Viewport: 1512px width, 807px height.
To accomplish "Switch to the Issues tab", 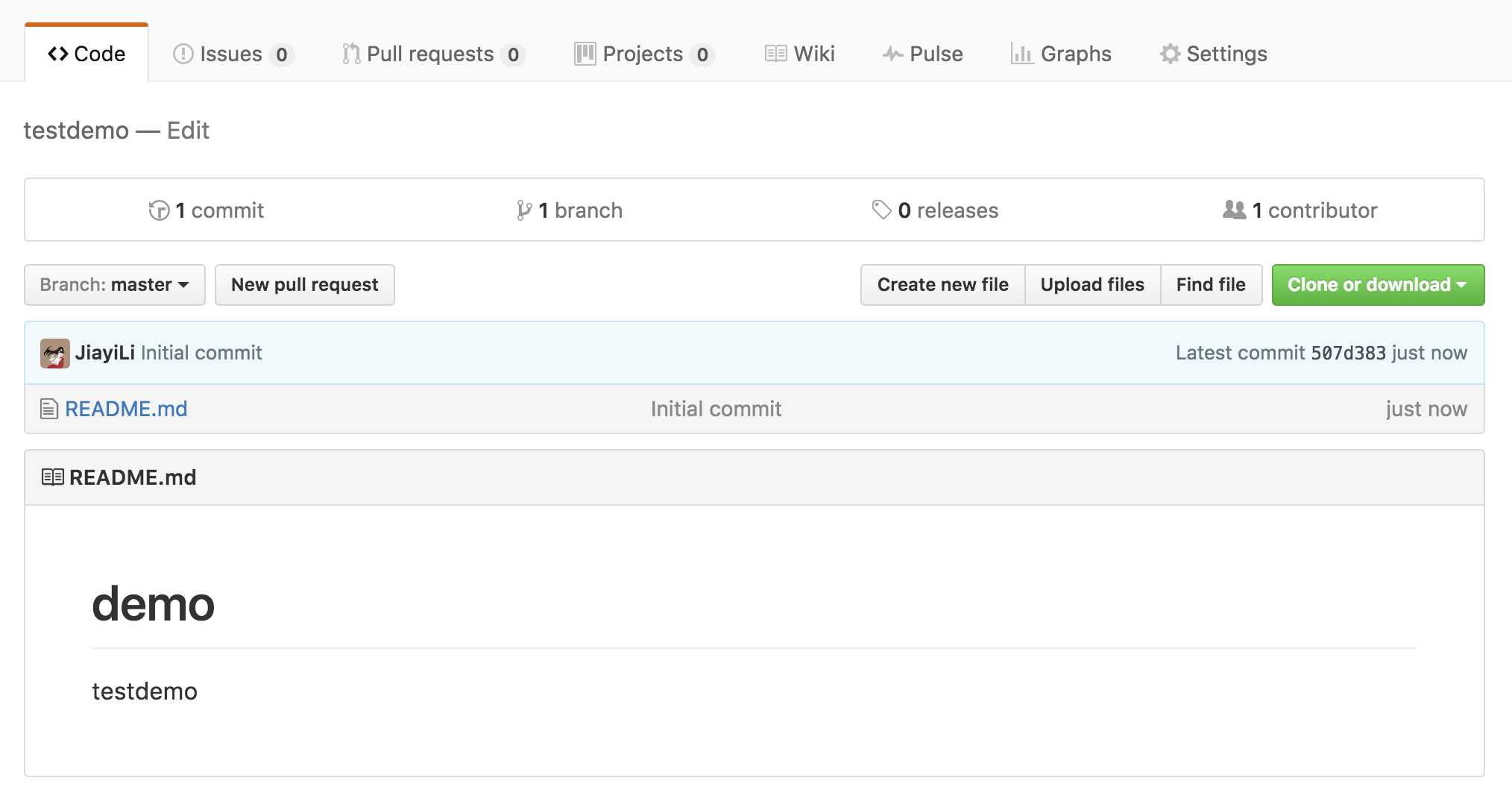I will click(233, 54).
